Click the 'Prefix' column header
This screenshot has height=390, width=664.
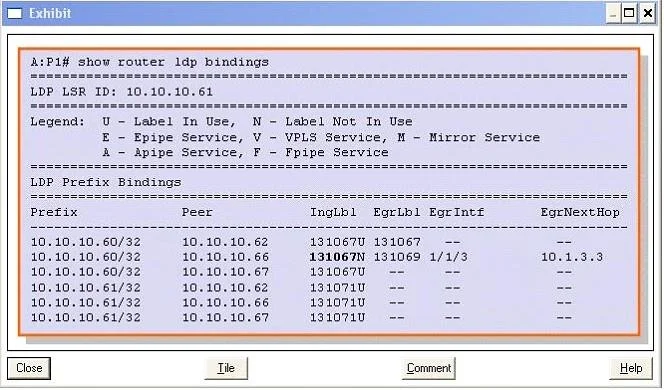pyautogui.click(x=54, y=212)
